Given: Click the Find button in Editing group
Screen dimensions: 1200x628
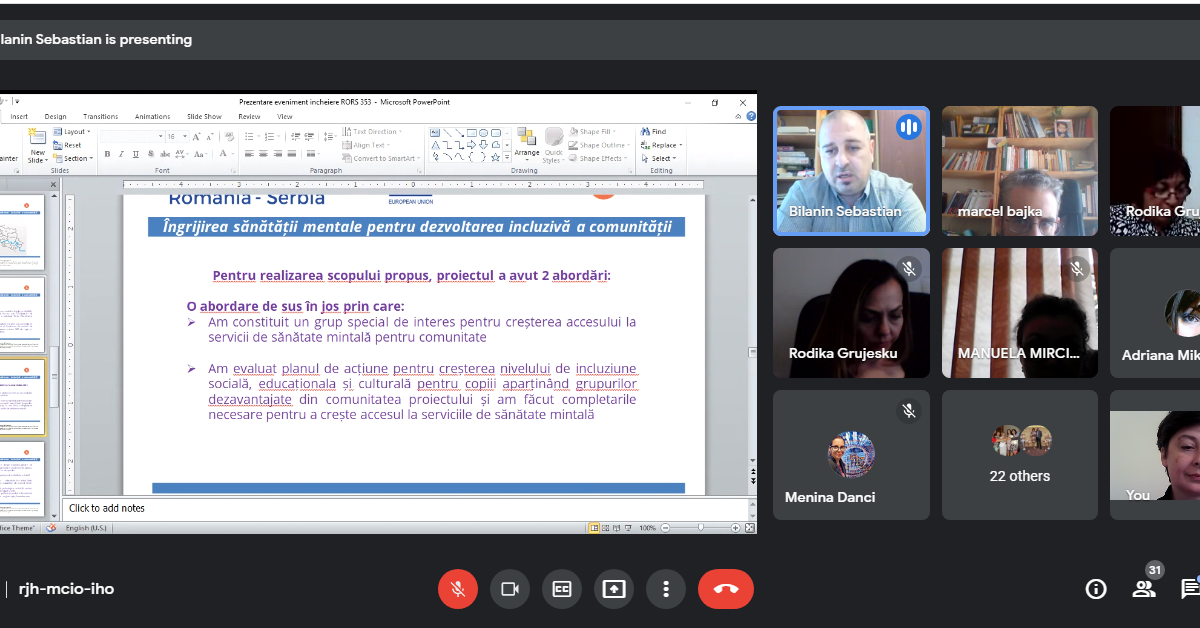Looking at the screenshot, I should (x=654, y=132).
